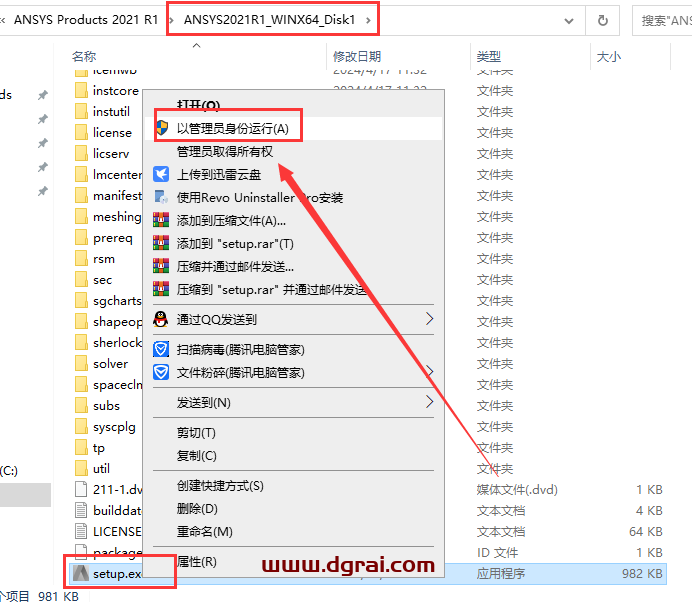Run setup as administrator from context menu
This screenshot has height=602, width=692.
(293, 128)
